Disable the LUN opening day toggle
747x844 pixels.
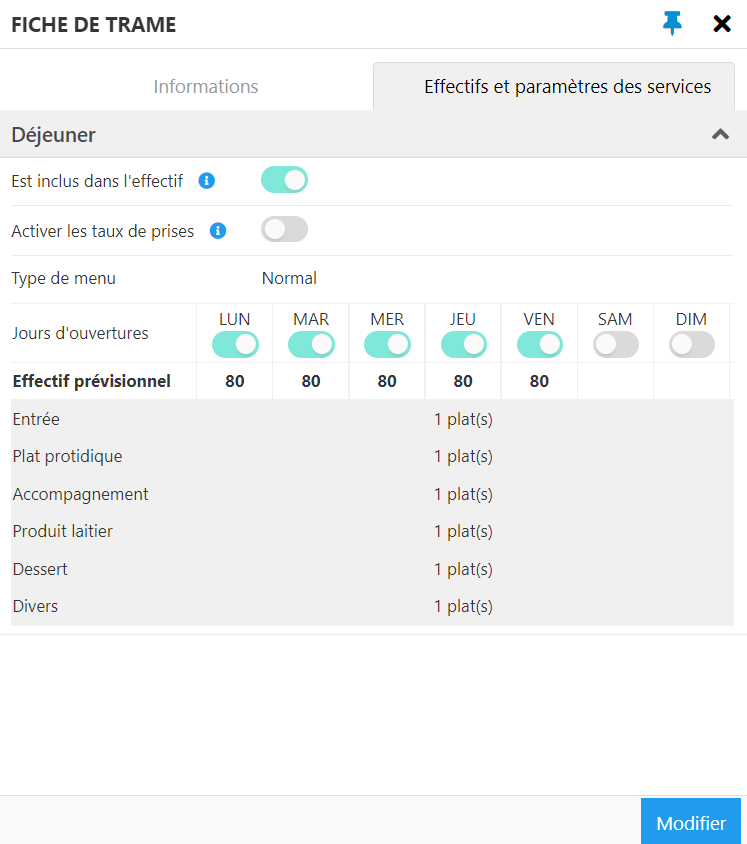pos(235,344)
